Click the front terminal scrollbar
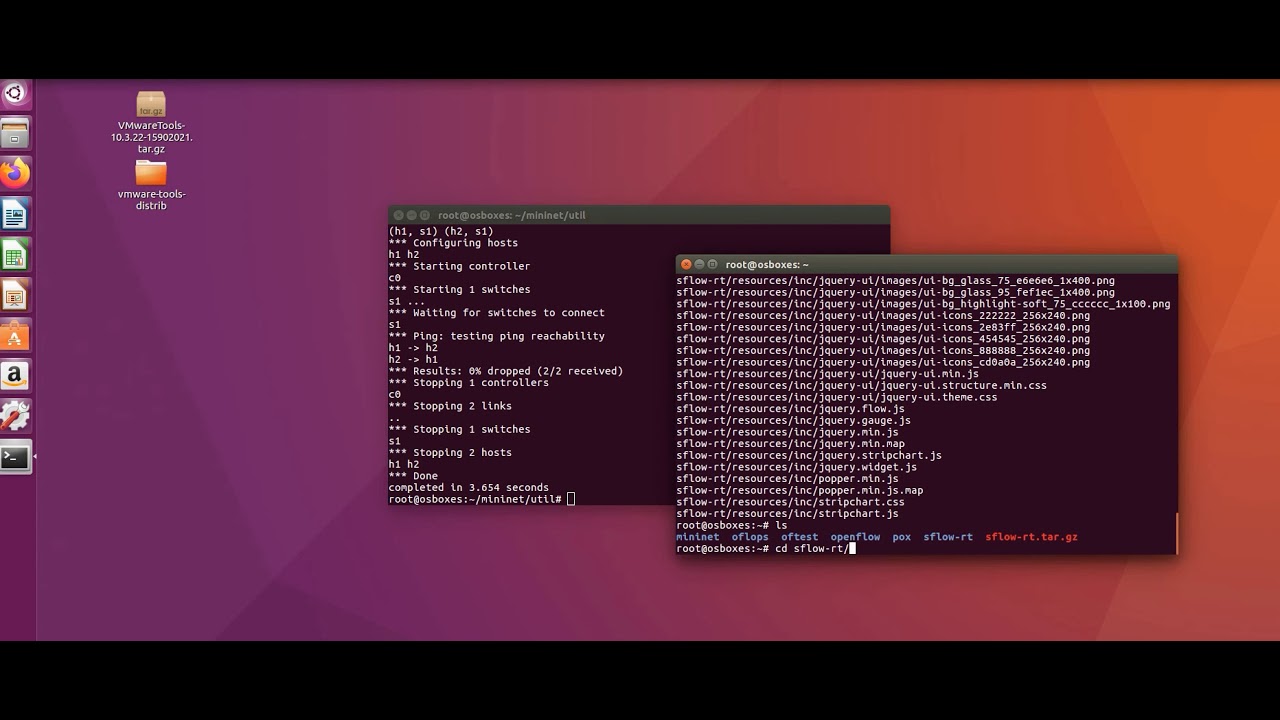1280x720 pixels. click(1176, 533)
